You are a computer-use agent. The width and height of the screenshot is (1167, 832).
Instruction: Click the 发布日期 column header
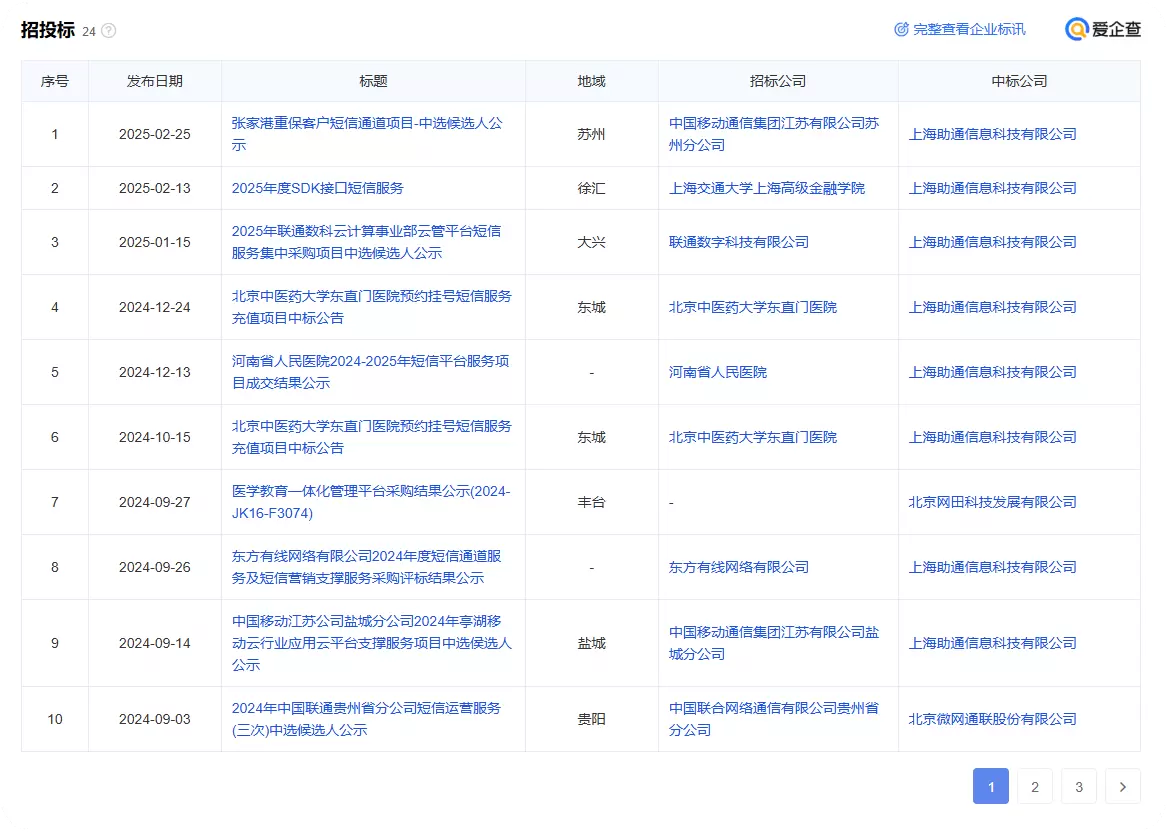155,81
